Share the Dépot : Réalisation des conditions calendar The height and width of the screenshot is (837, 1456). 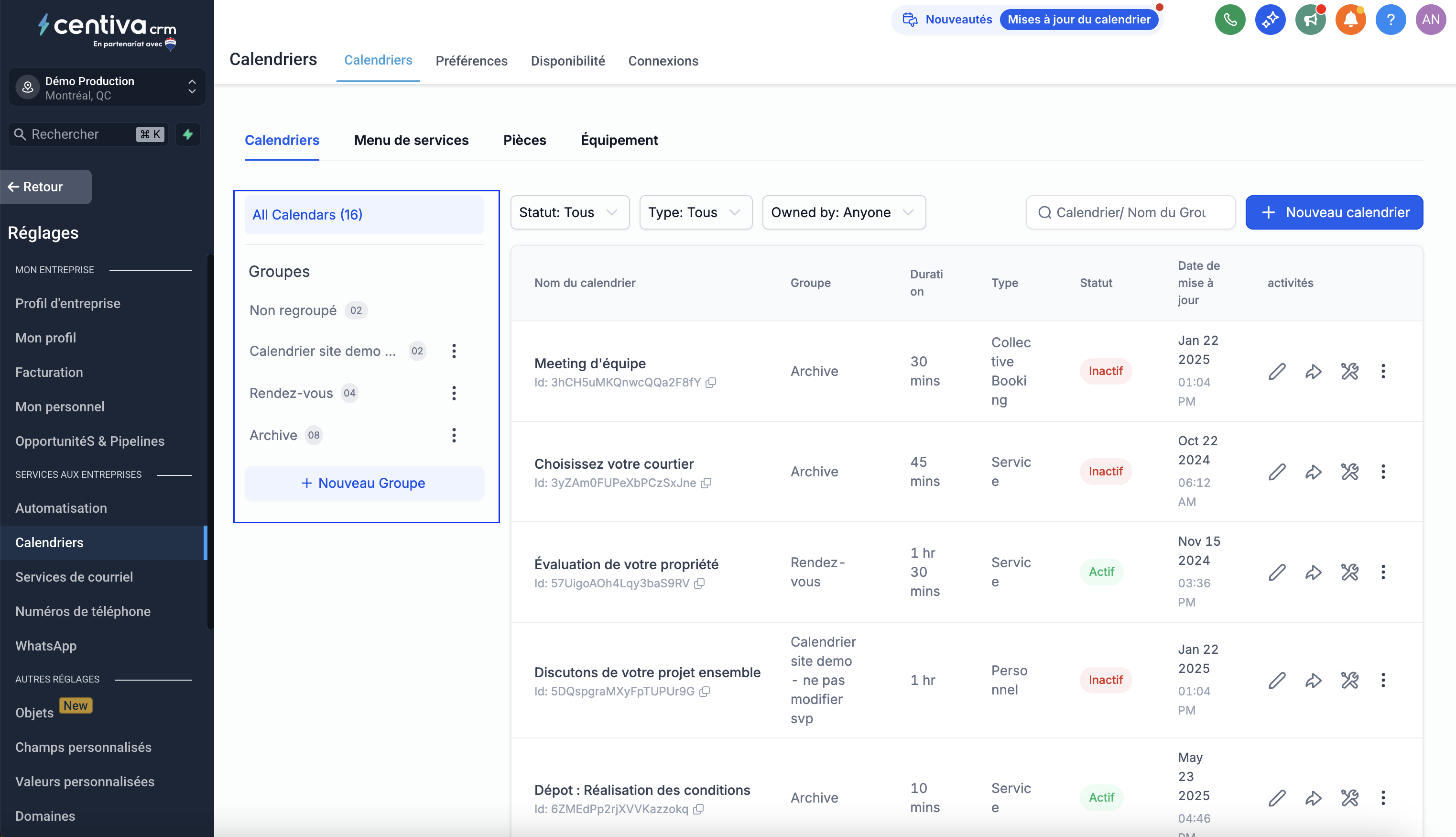pyautogui.click(x=1313, y=797)
